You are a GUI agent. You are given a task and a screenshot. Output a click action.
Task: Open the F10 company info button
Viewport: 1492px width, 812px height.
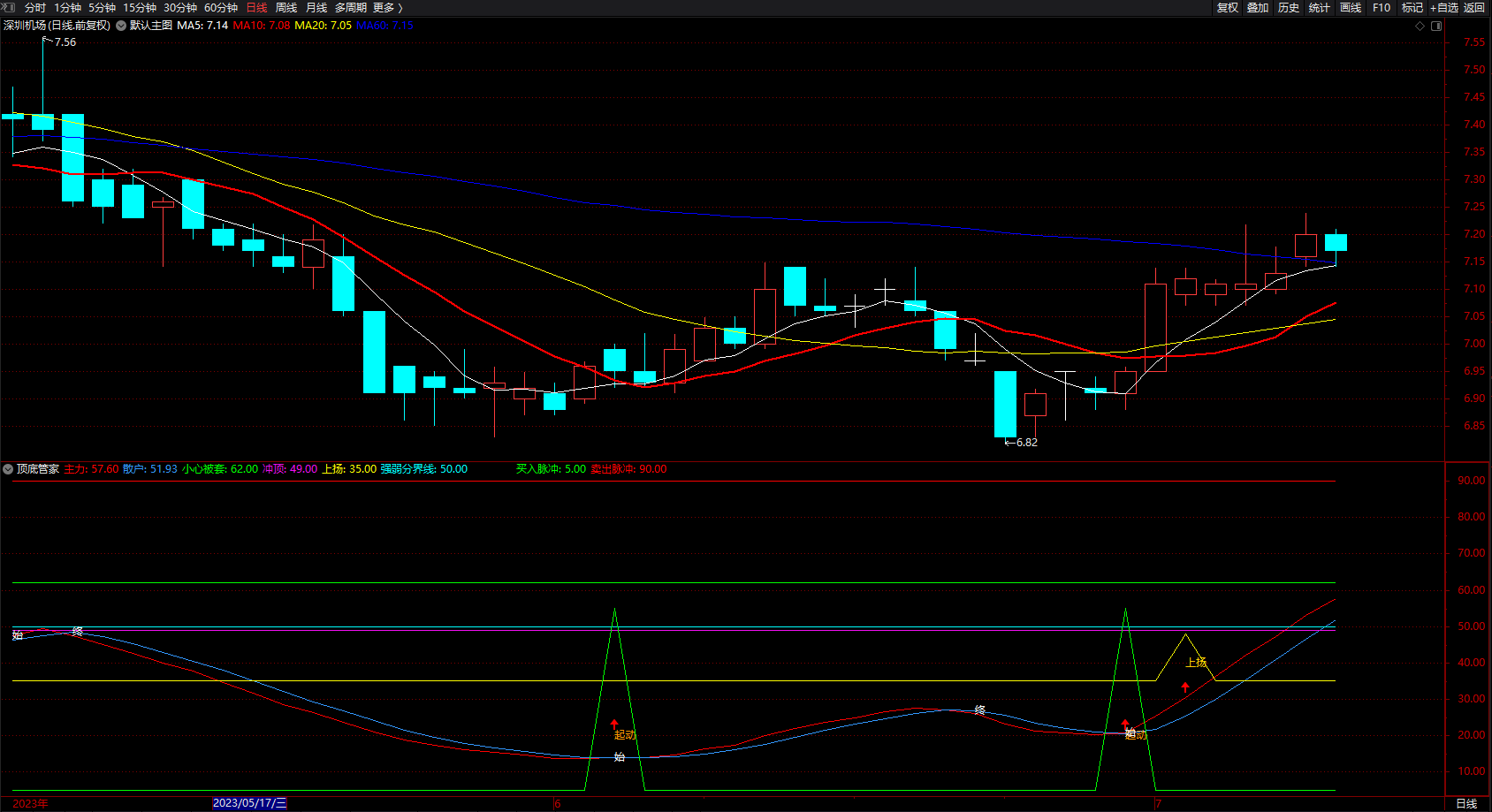click(x=1382, y=8)
